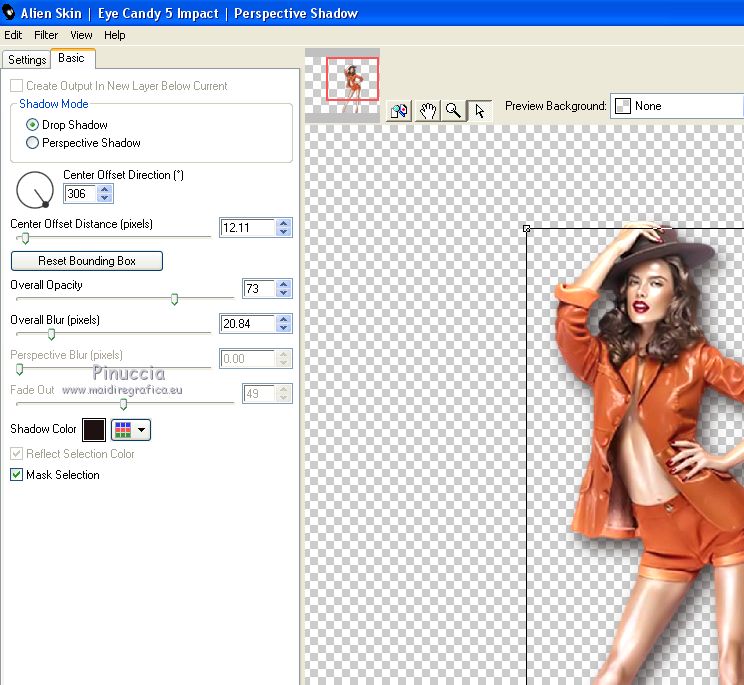This screenshot has height=685, width=744.
Task: Click Reset Bounding Box button
Action: [x=86, y=261]
